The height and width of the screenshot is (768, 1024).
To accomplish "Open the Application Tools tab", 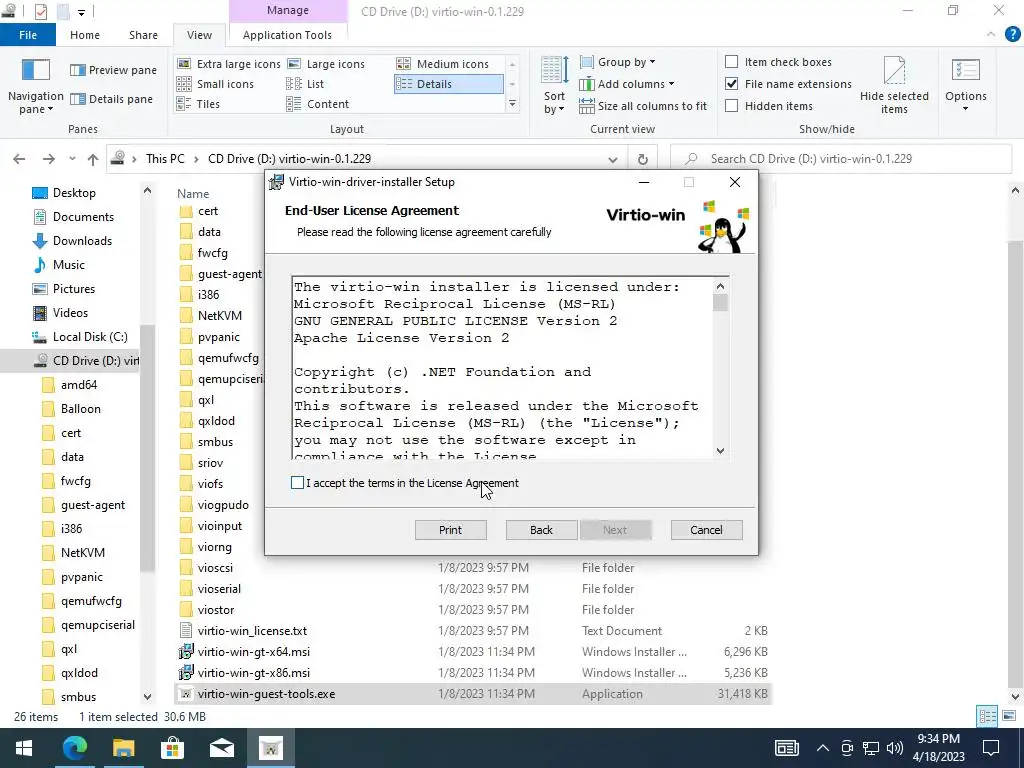I will [x=287, y=35].
